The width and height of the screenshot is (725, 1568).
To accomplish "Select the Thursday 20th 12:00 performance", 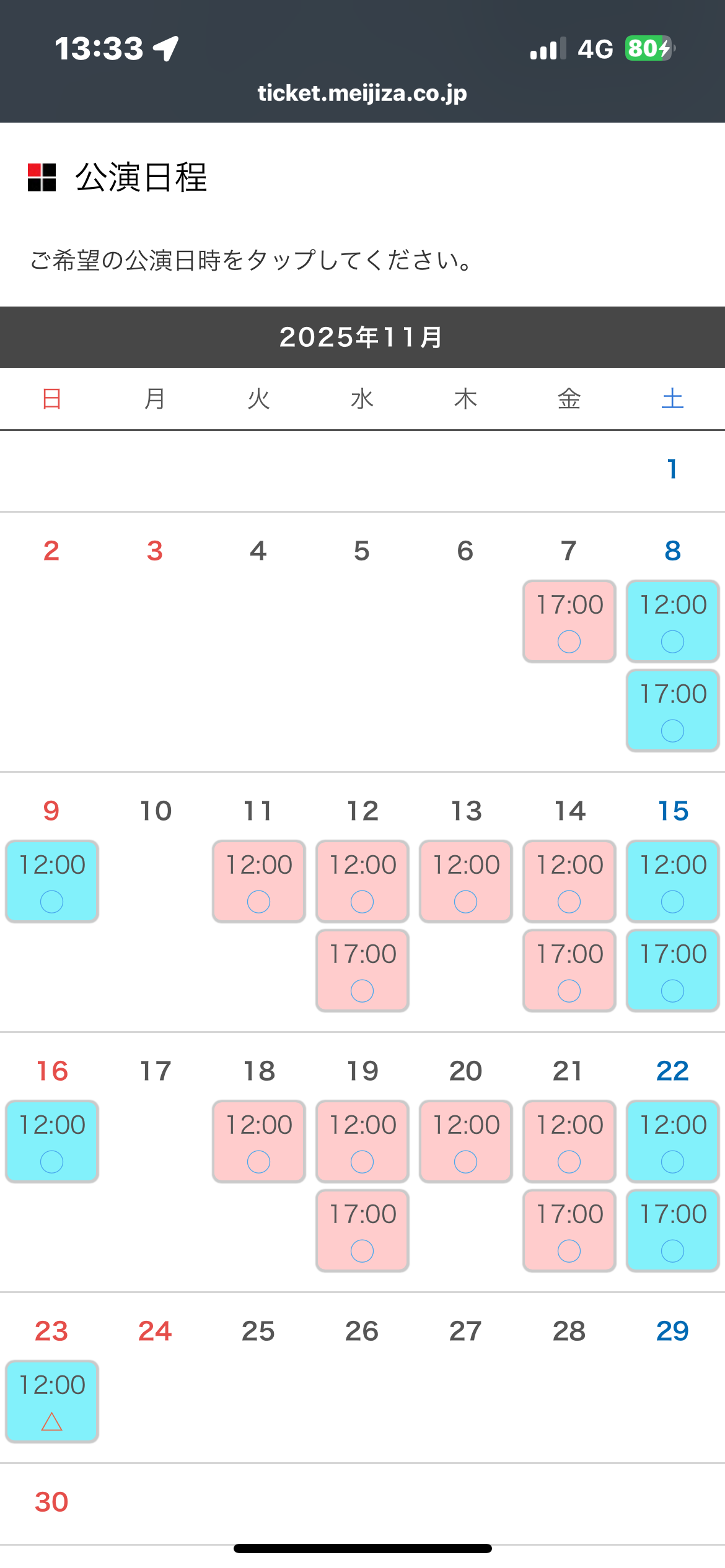I will pyautogui.click(x=466, y=1141).
